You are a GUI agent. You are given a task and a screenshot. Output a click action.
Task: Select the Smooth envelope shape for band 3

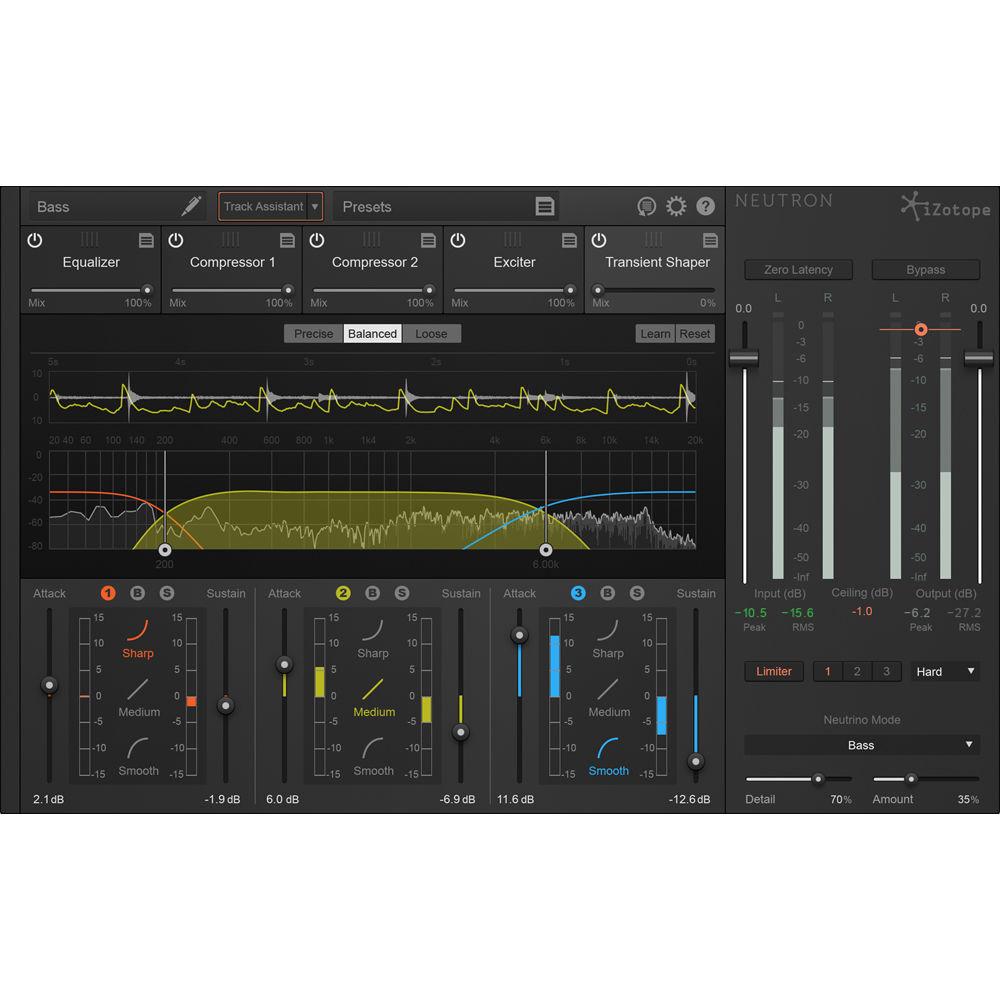608,771
